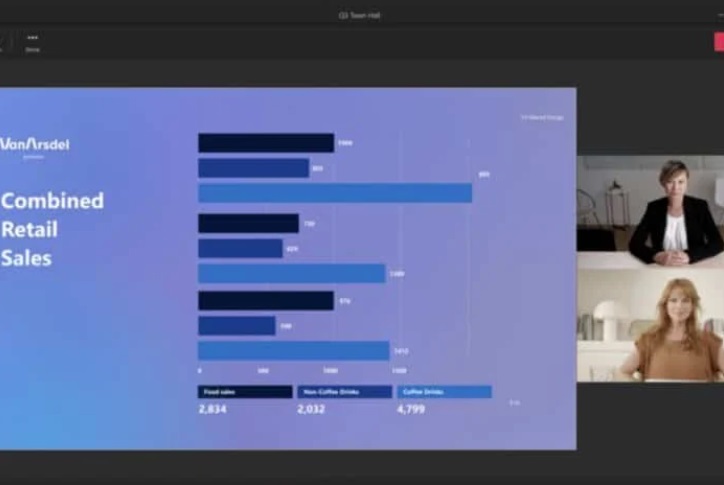Click the Coffee Drinks legend label
The image size is (724, 485).
coord(444,392)
